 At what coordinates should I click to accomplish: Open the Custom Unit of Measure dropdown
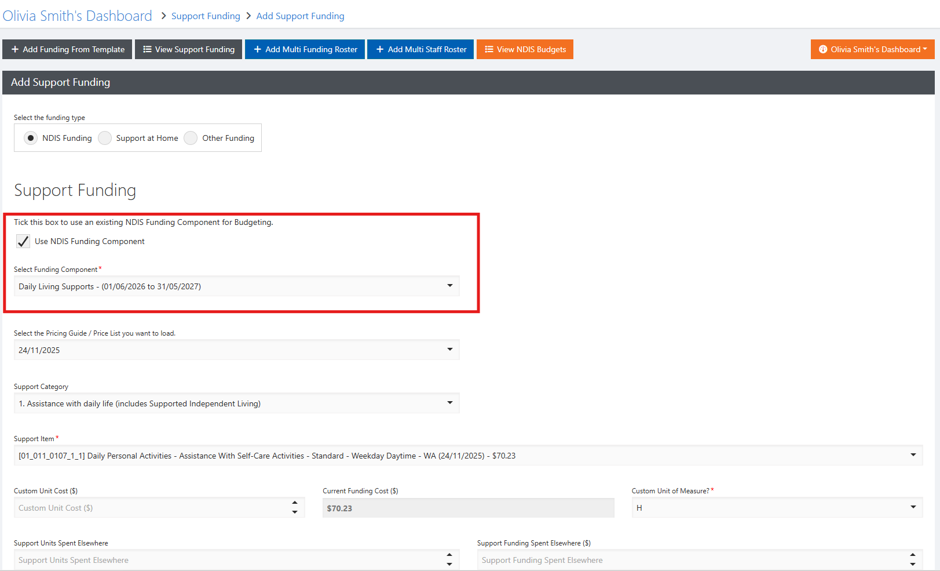coord(777,508)
